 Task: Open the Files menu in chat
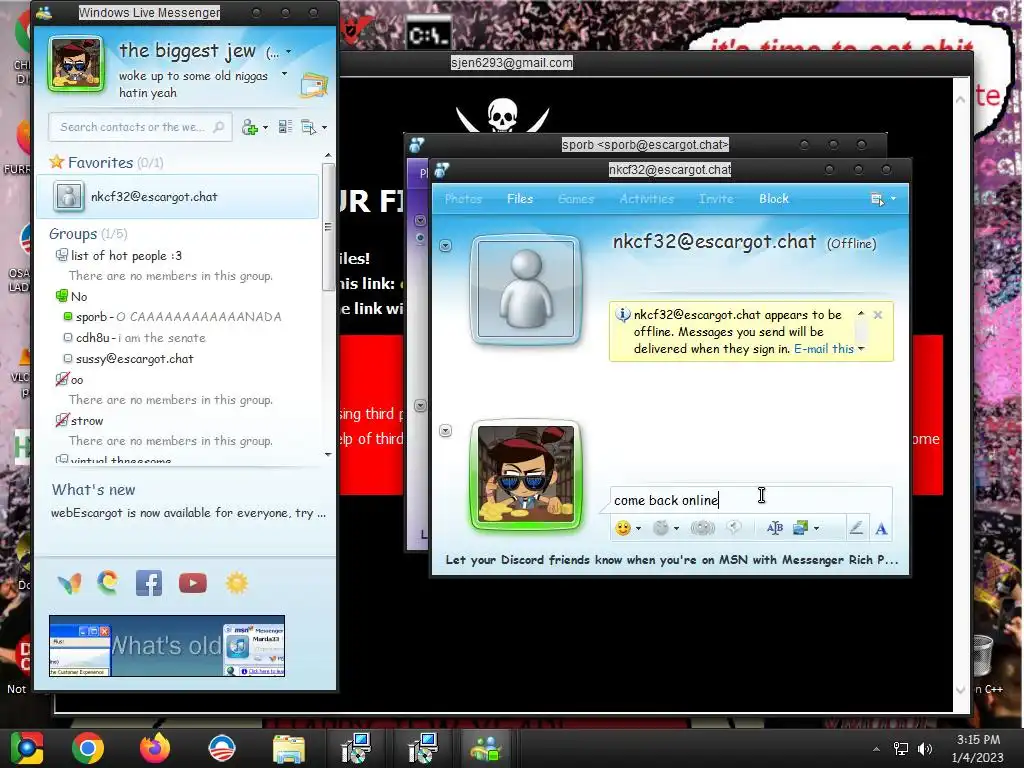[520, 199]
